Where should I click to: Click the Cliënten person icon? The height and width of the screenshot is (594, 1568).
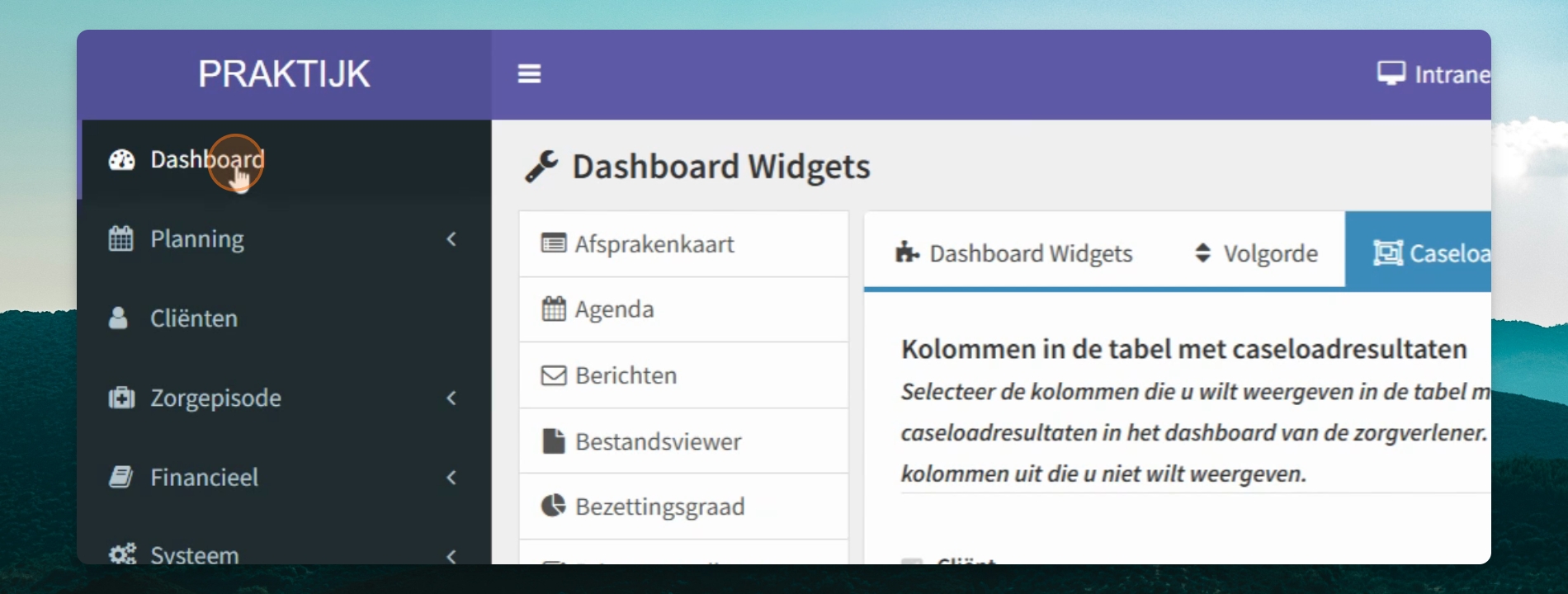tap(118, 318)
